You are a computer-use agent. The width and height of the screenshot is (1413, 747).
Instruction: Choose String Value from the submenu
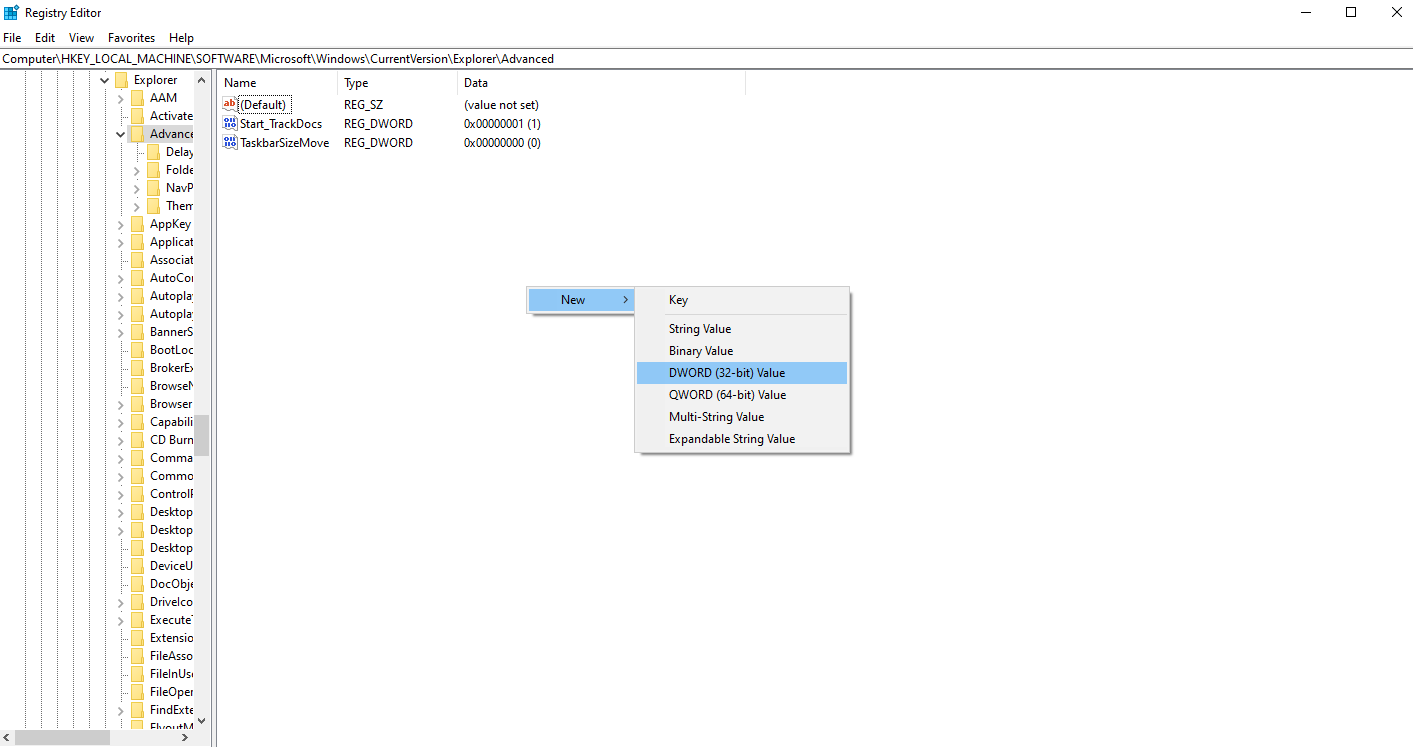click(x=742, y=329)
